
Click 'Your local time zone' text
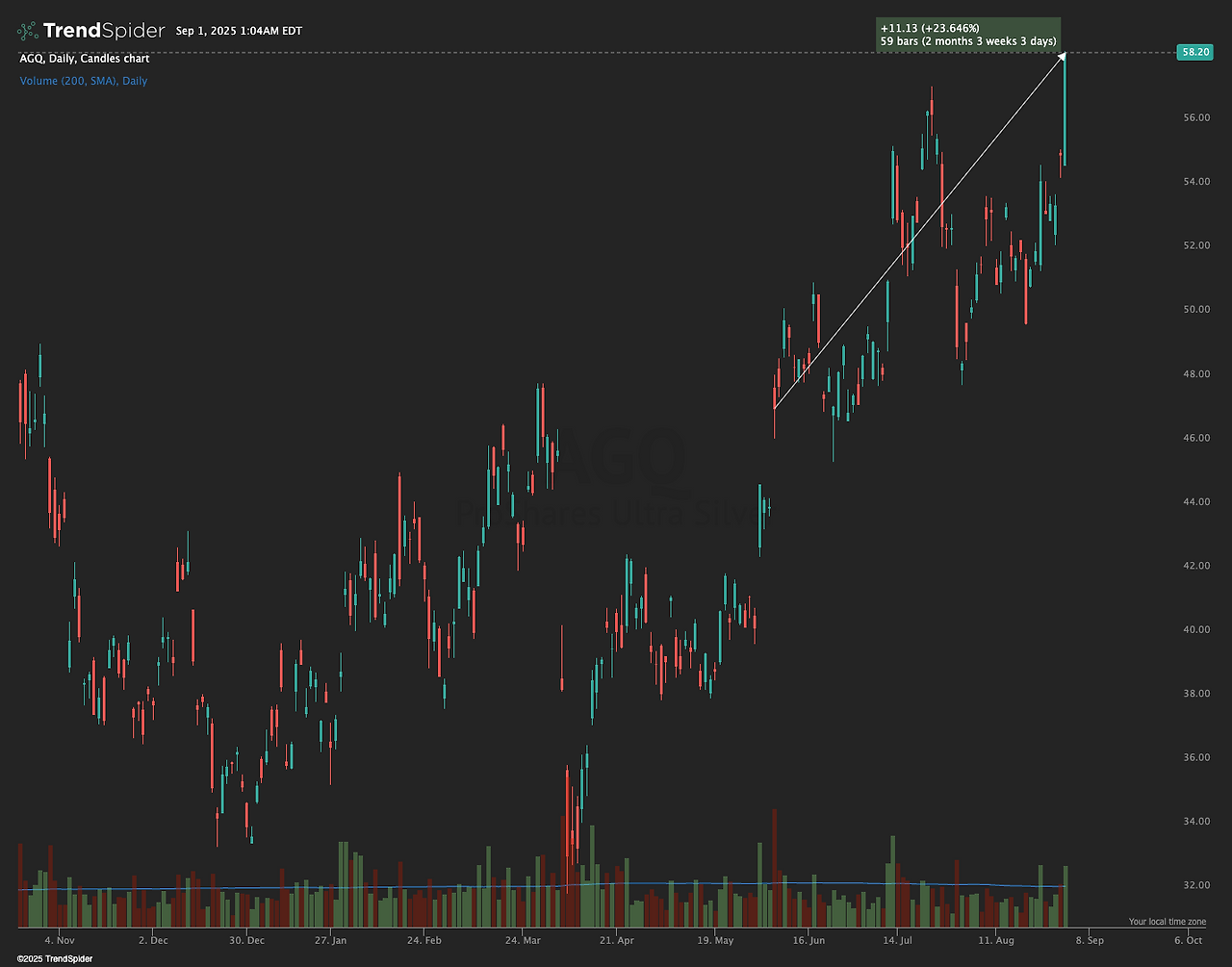coord(1168,922)
